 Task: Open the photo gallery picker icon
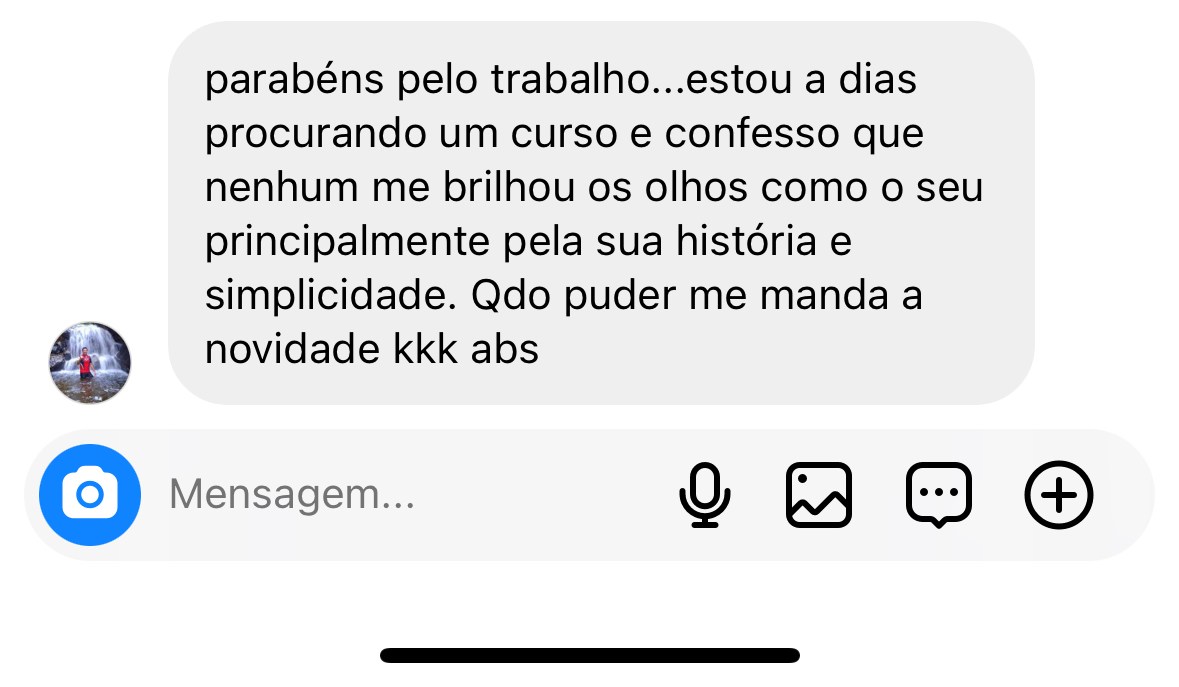pos(819,495)
